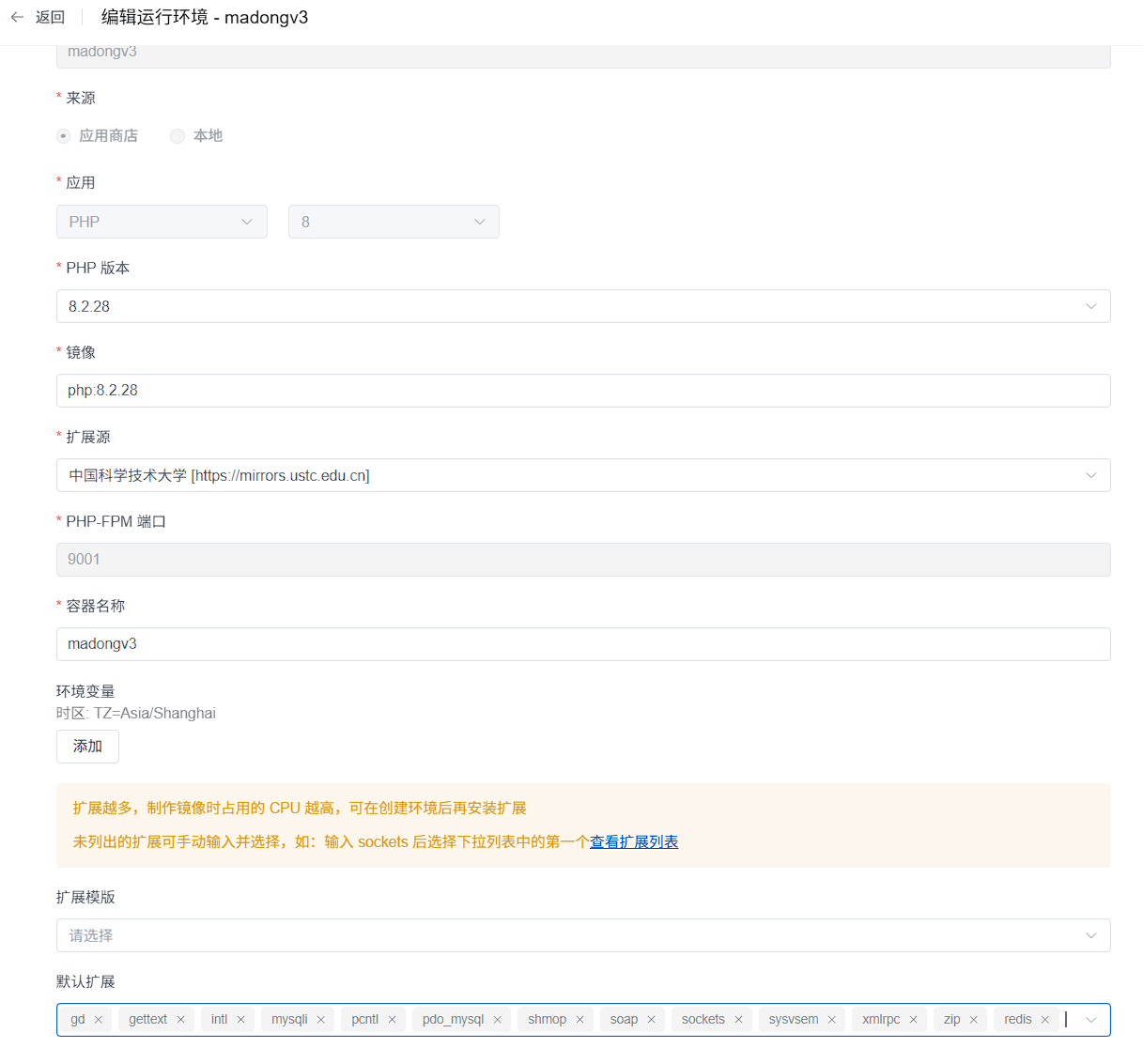Click the 返回 text in header

[x=51, y=17]
